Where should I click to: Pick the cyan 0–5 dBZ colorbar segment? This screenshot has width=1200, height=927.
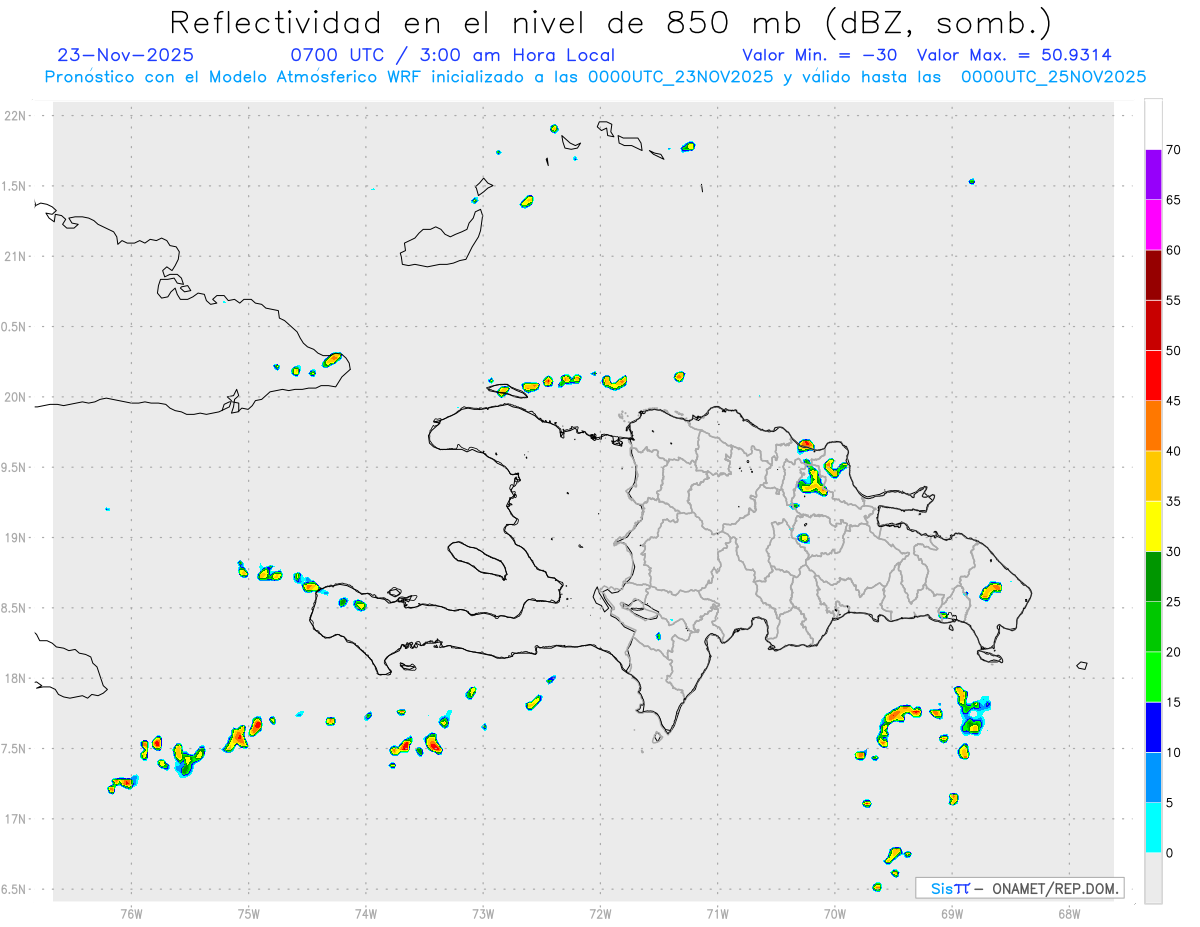[1153, 828]
